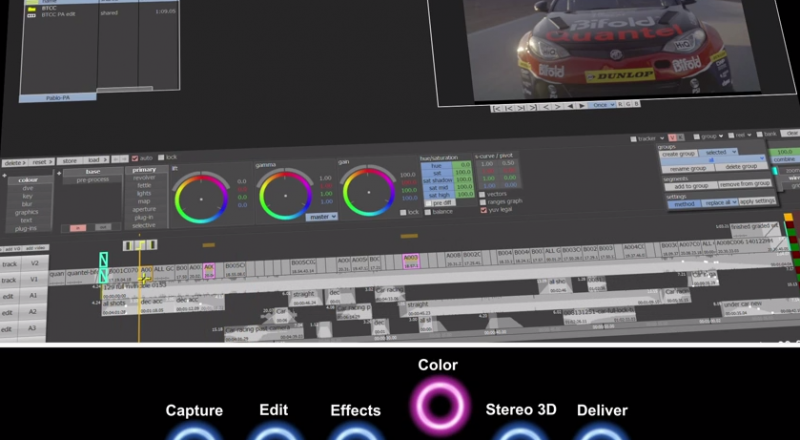Select the Capture ring icon
Image resolution: width=800 pixels, height=440 pixels.
pyautogui.click(x=194, y=433)
